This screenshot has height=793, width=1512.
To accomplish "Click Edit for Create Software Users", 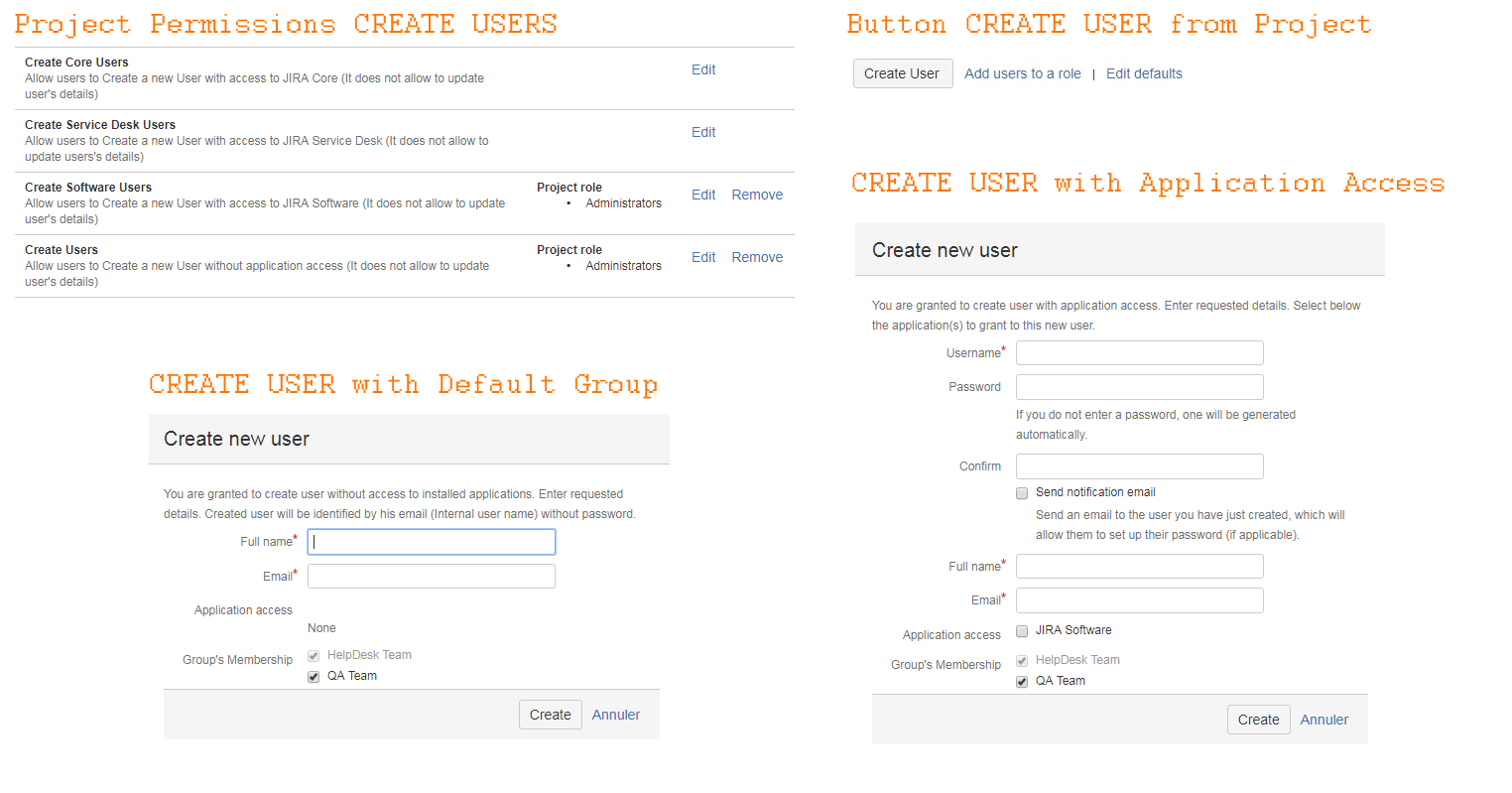I will pyautogui.click(x=703, y=195).
